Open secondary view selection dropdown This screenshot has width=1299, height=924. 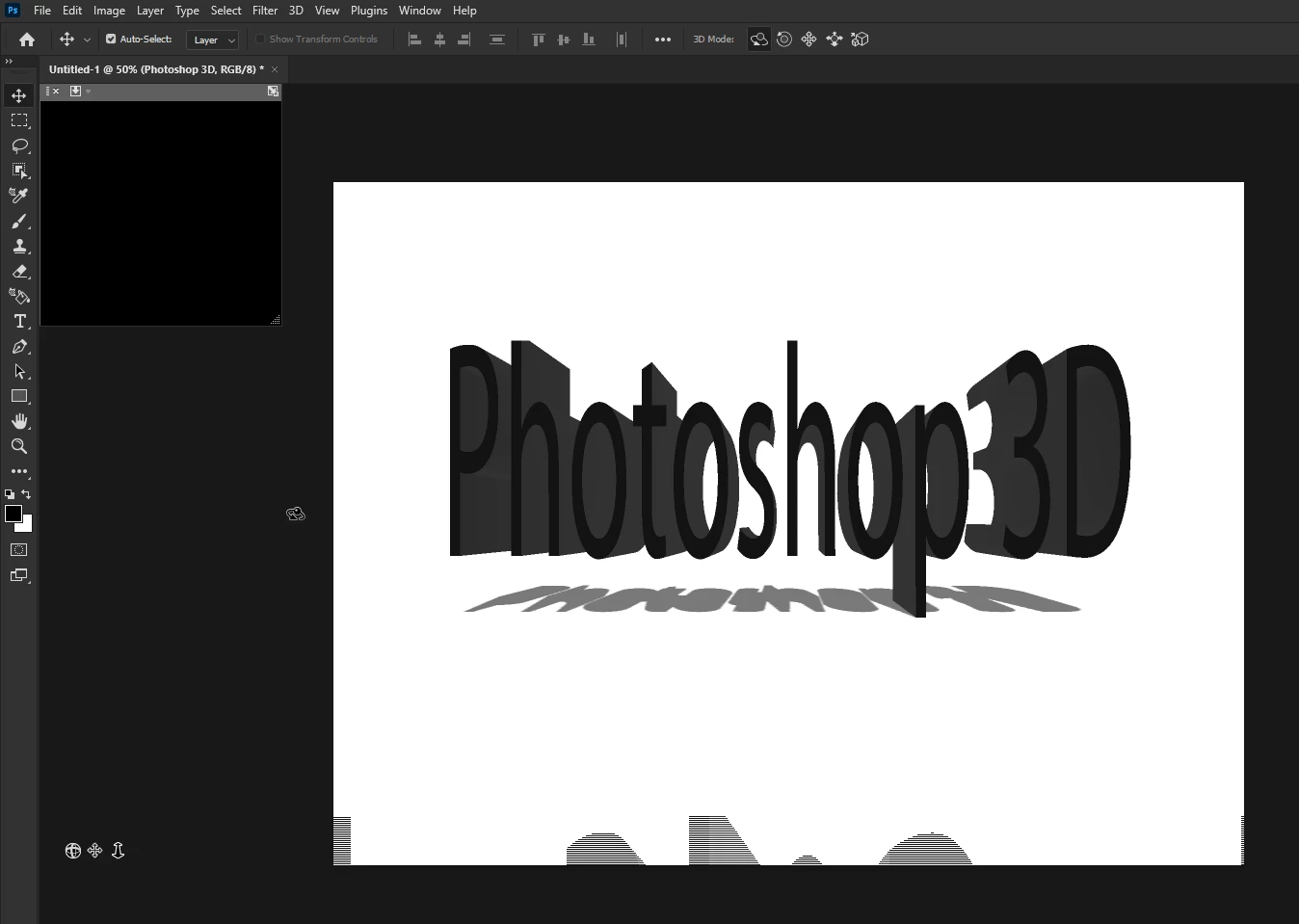click(80, 92)
